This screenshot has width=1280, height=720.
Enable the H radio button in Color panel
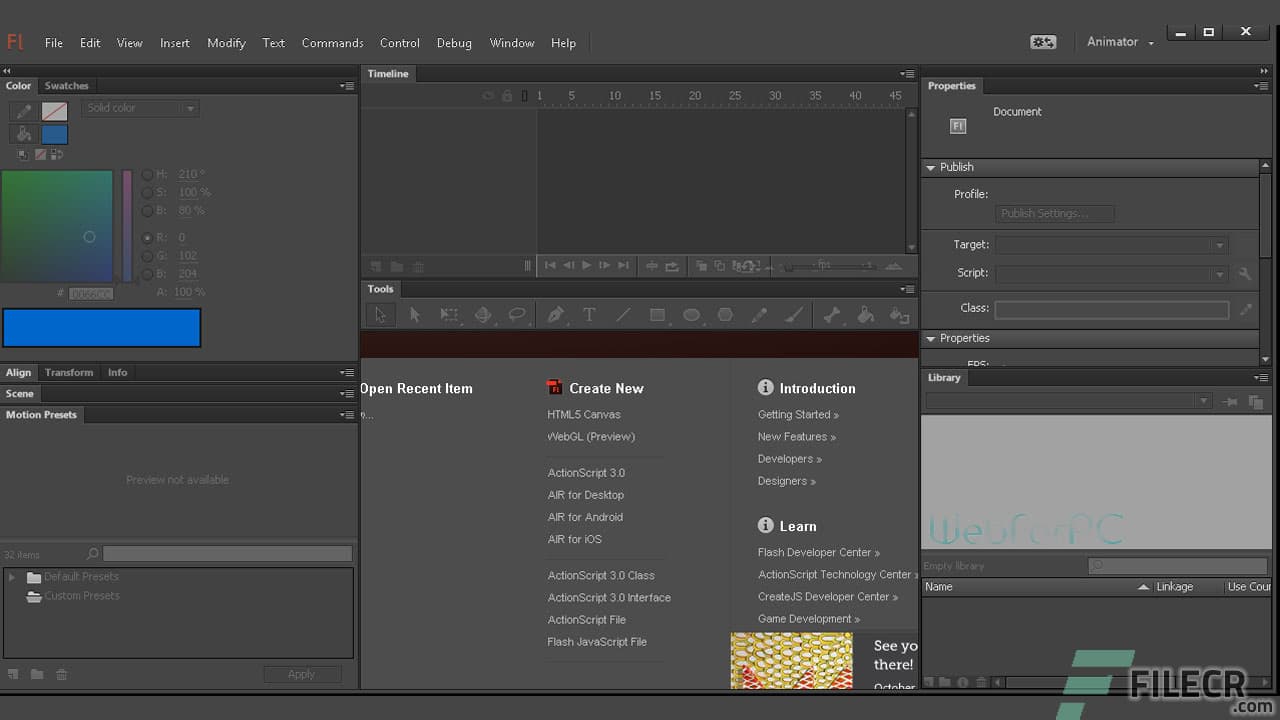(148, 173)
